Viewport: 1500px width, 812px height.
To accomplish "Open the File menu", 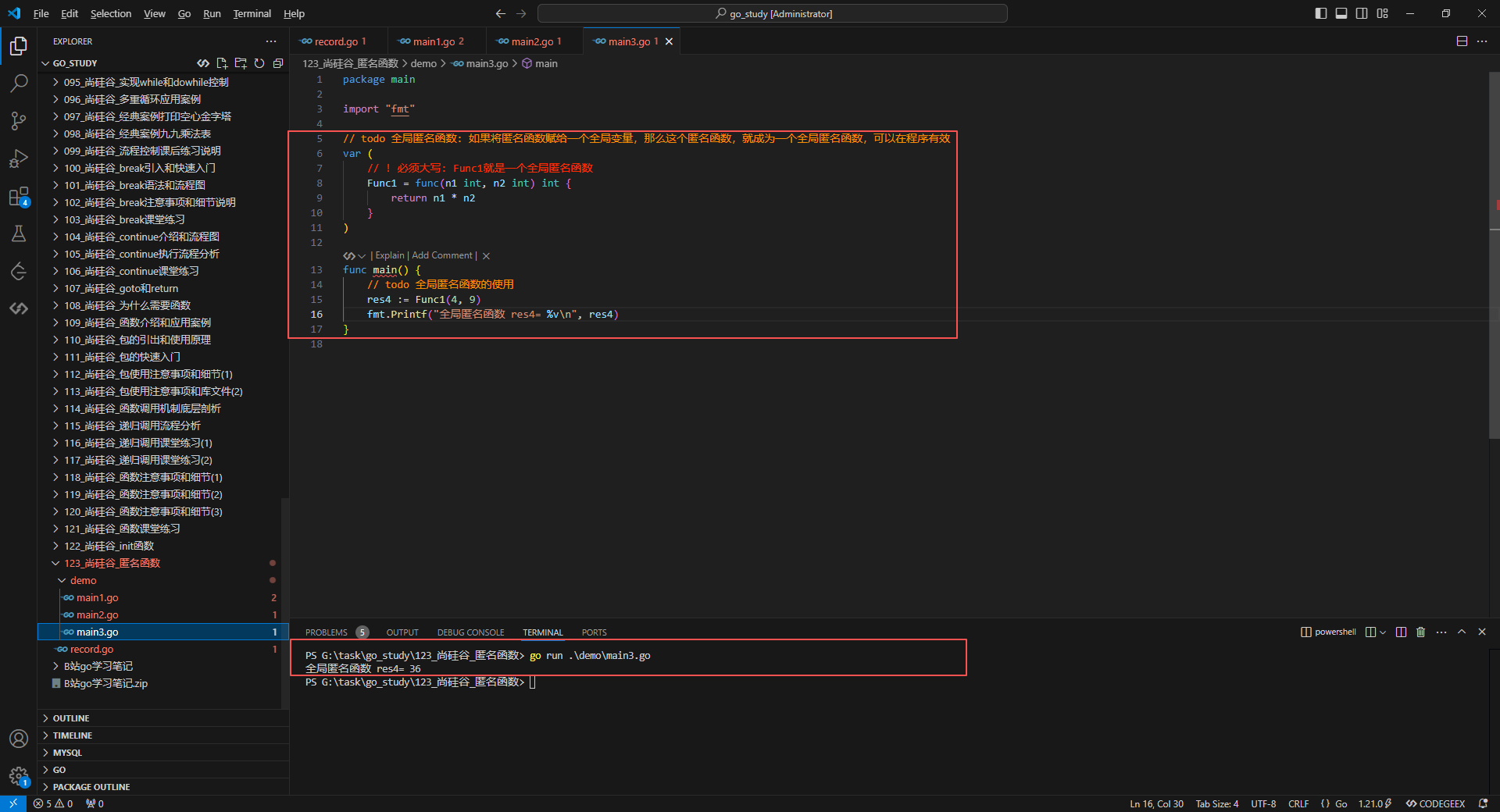I will pyautogui.click(x=41, y=13).
